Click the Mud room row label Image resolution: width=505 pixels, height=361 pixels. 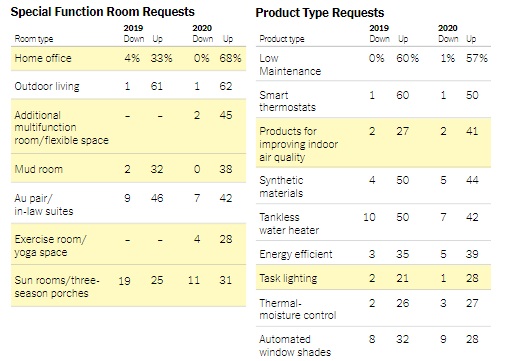click(39, 169)
